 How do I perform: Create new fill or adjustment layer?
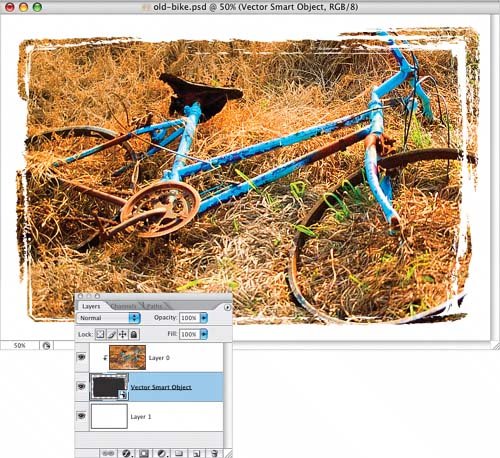point(162,453)
